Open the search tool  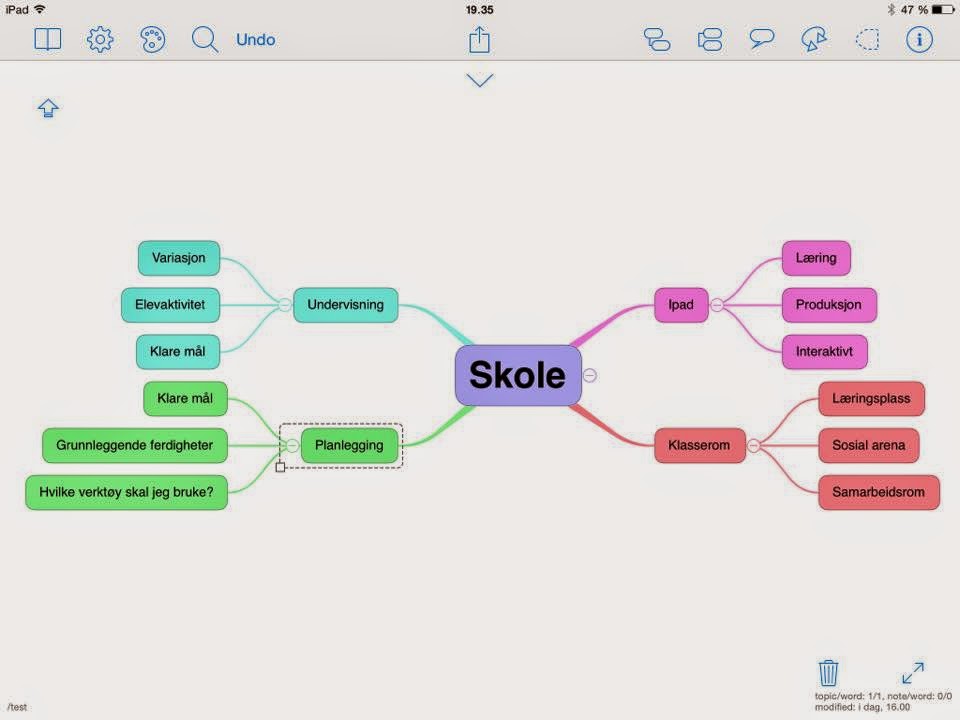[x=203, y=39]
